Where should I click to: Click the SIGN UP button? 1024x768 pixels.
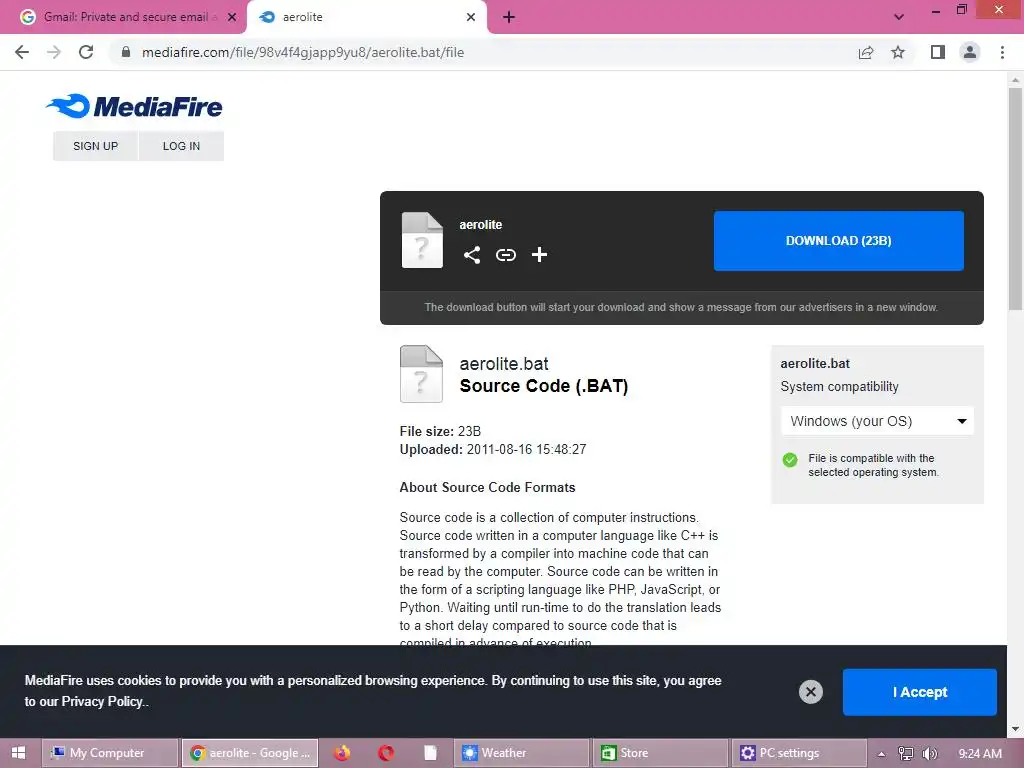point(95,146)
